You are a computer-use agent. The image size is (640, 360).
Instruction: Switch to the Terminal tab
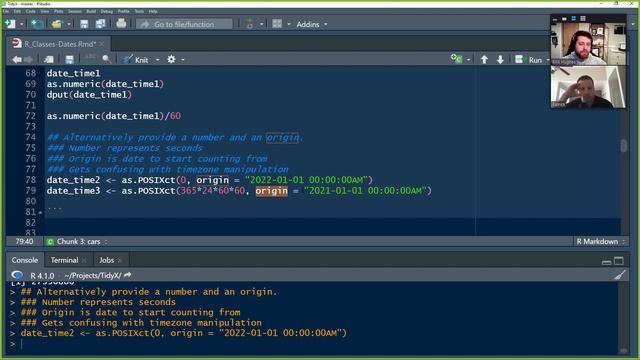coord(64,260)
